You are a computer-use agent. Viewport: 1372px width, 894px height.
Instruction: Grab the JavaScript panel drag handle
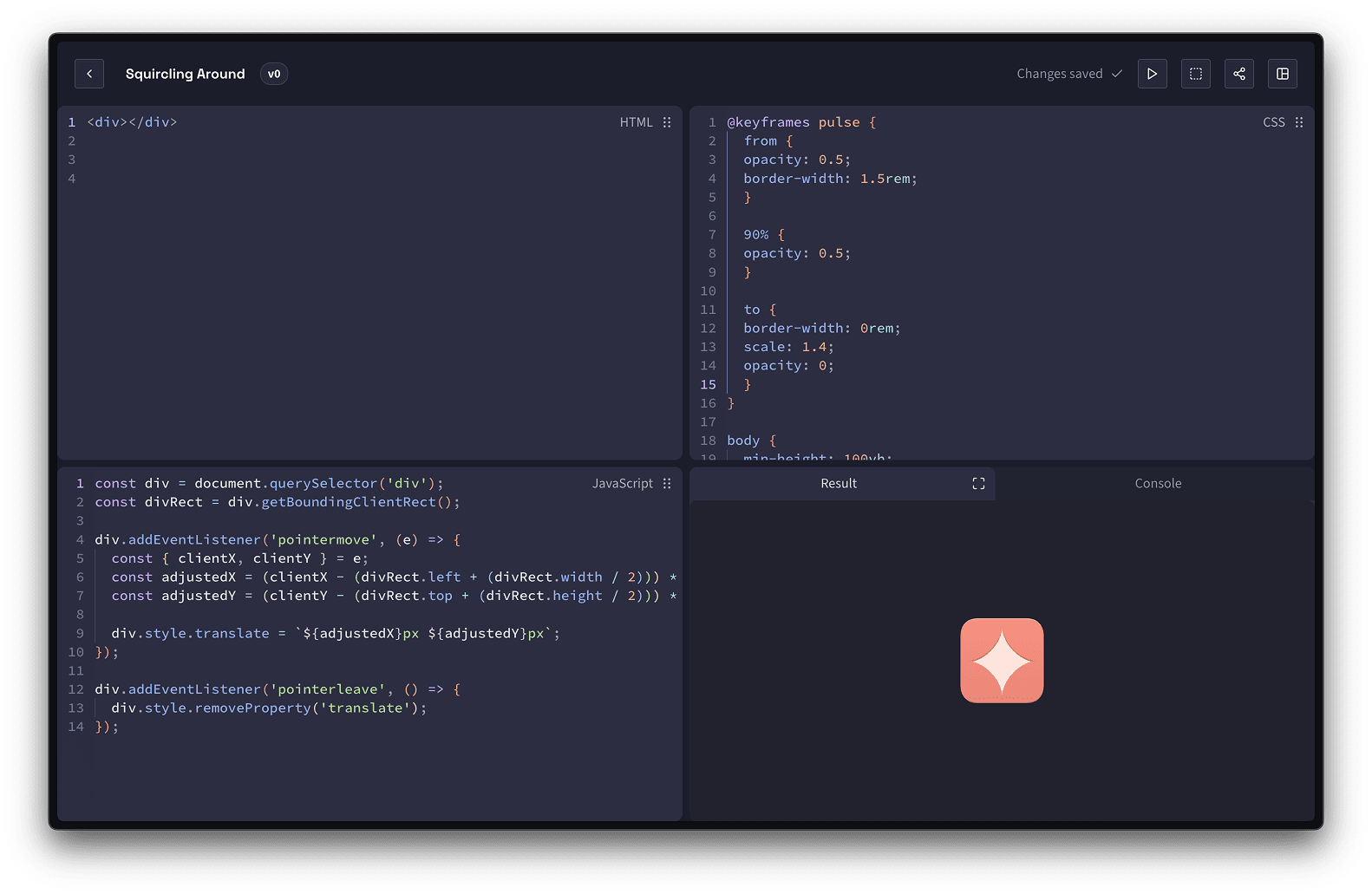667,484
